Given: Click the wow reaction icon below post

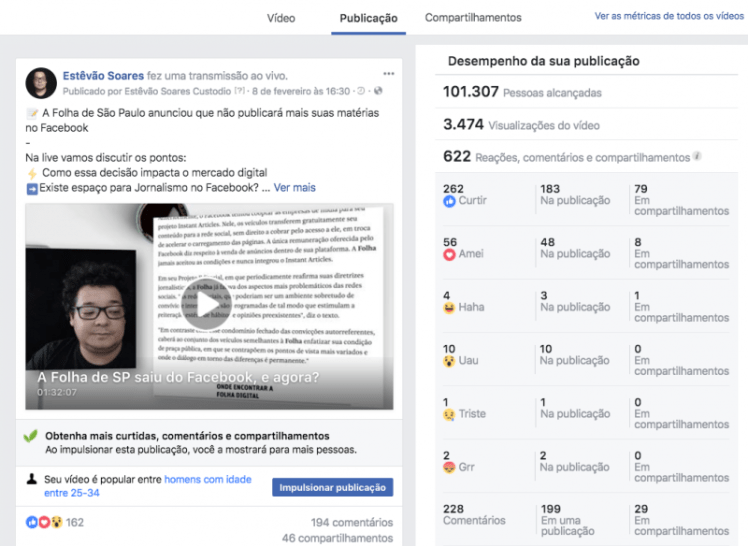Looking at the screenshot, I should click(56, 522).
